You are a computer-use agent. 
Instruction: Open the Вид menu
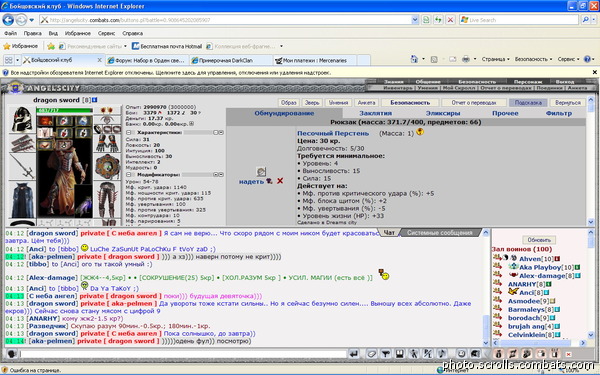53,33
